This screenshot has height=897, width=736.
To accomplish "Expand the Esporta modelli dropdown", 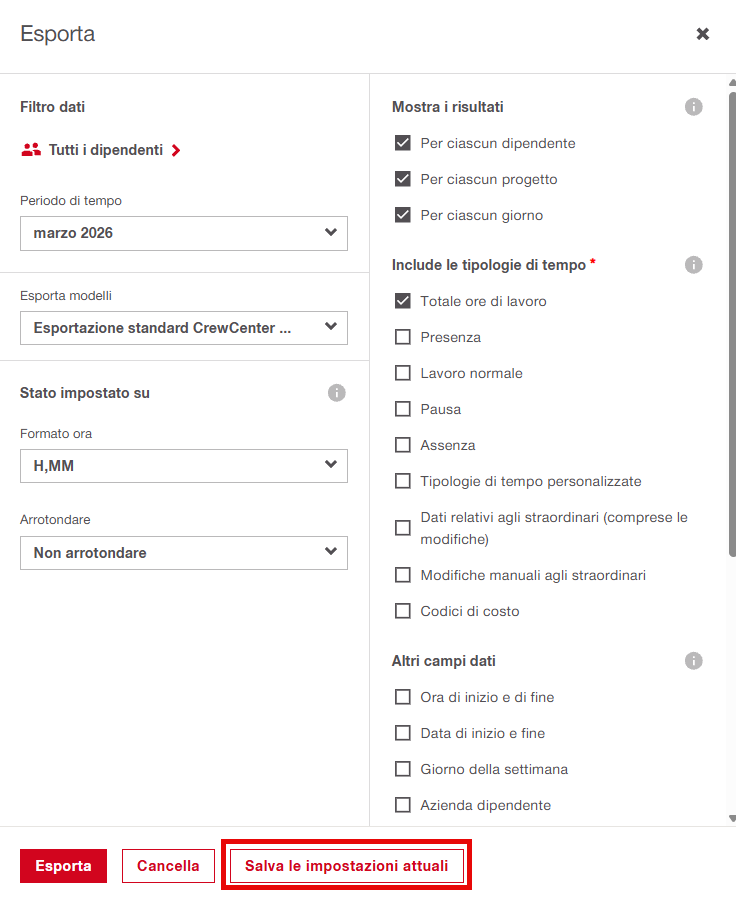I will pyautogui.click(x=184, y=328).
